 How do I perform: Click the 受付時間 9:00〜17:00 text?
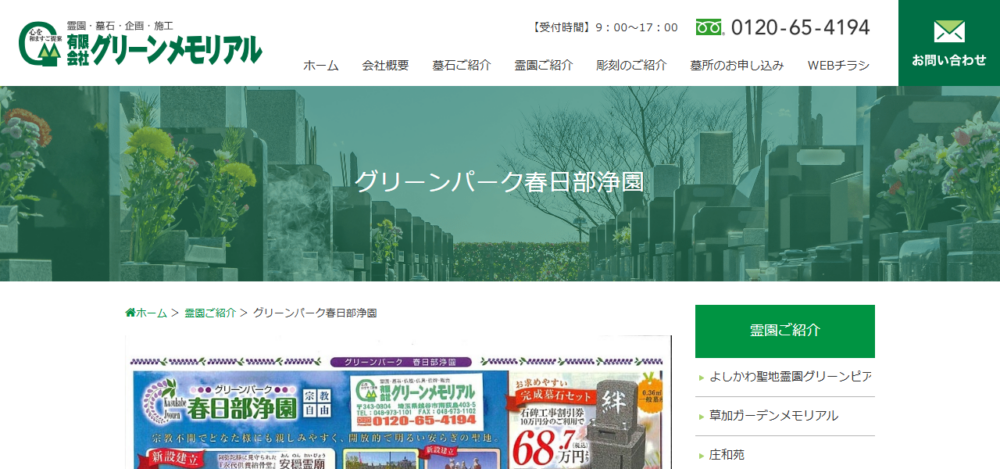click(x=604, y=27)
